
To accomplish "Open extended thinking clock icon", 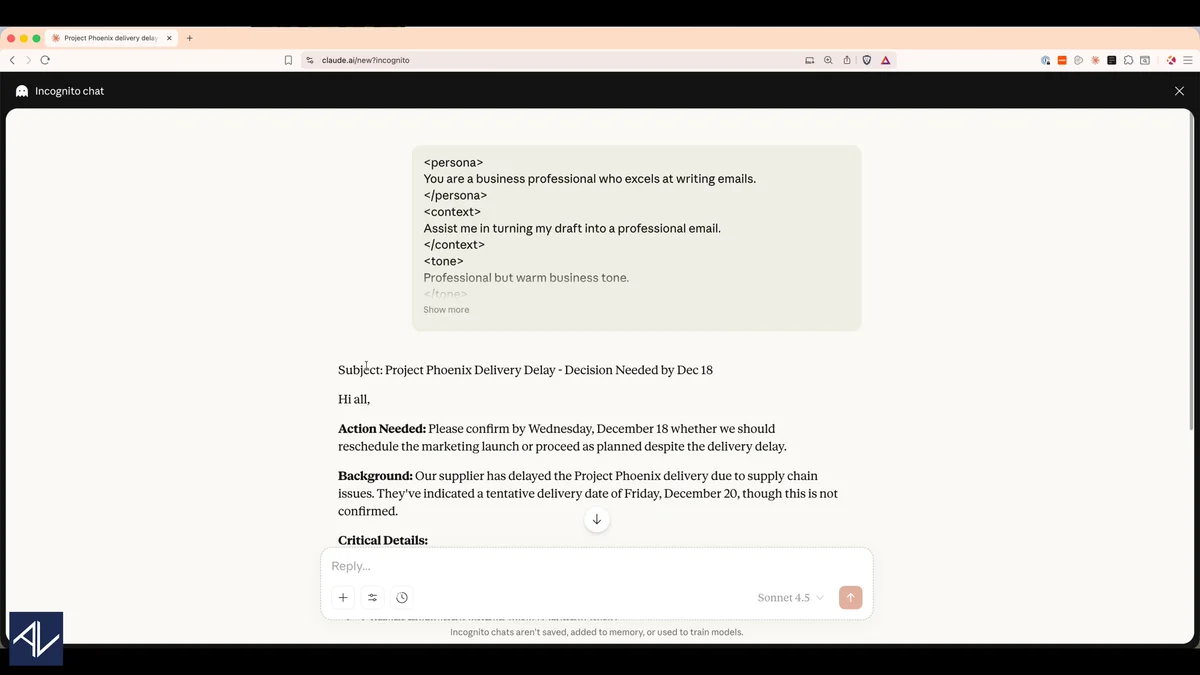I will tap(402, 598).
